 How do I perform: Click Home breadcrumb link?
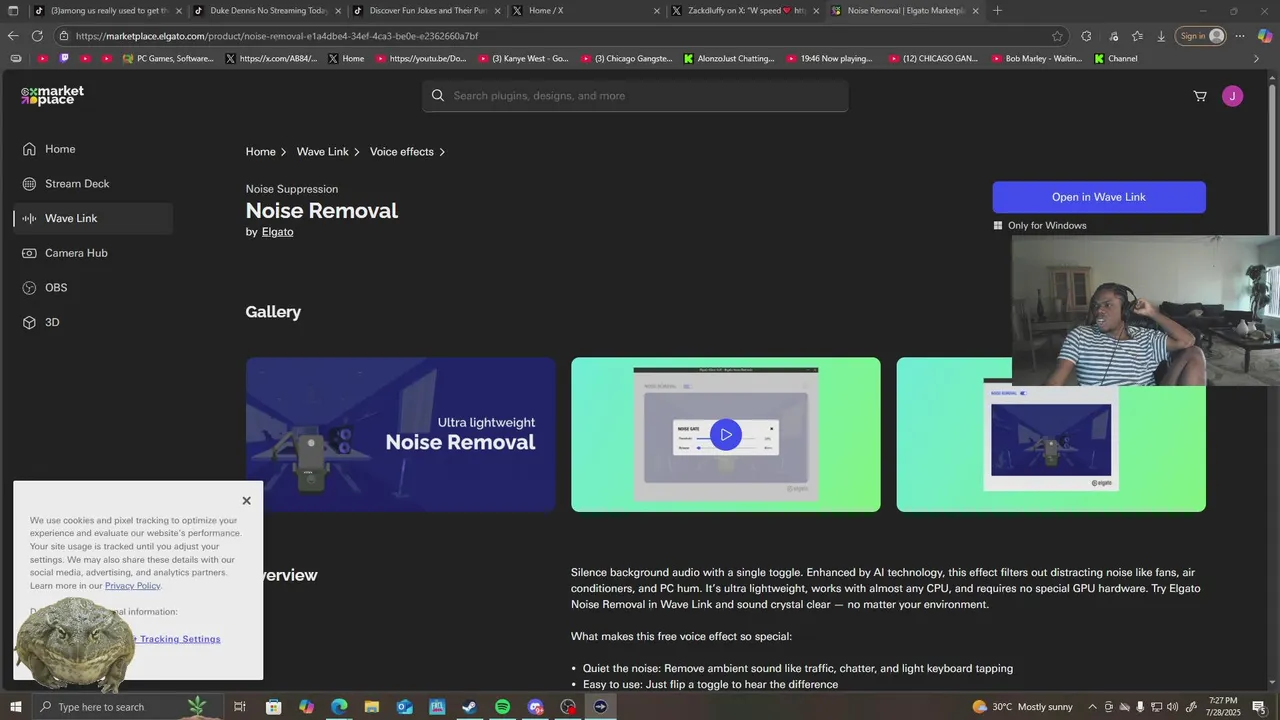pos(260,152)
